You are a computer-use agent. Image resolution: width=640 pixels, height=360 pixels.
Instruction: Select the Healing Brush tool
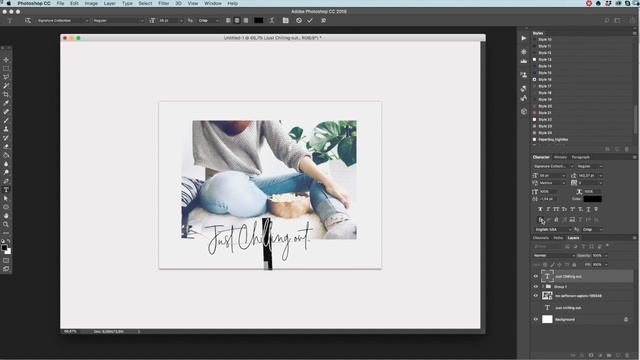(6, 111)
